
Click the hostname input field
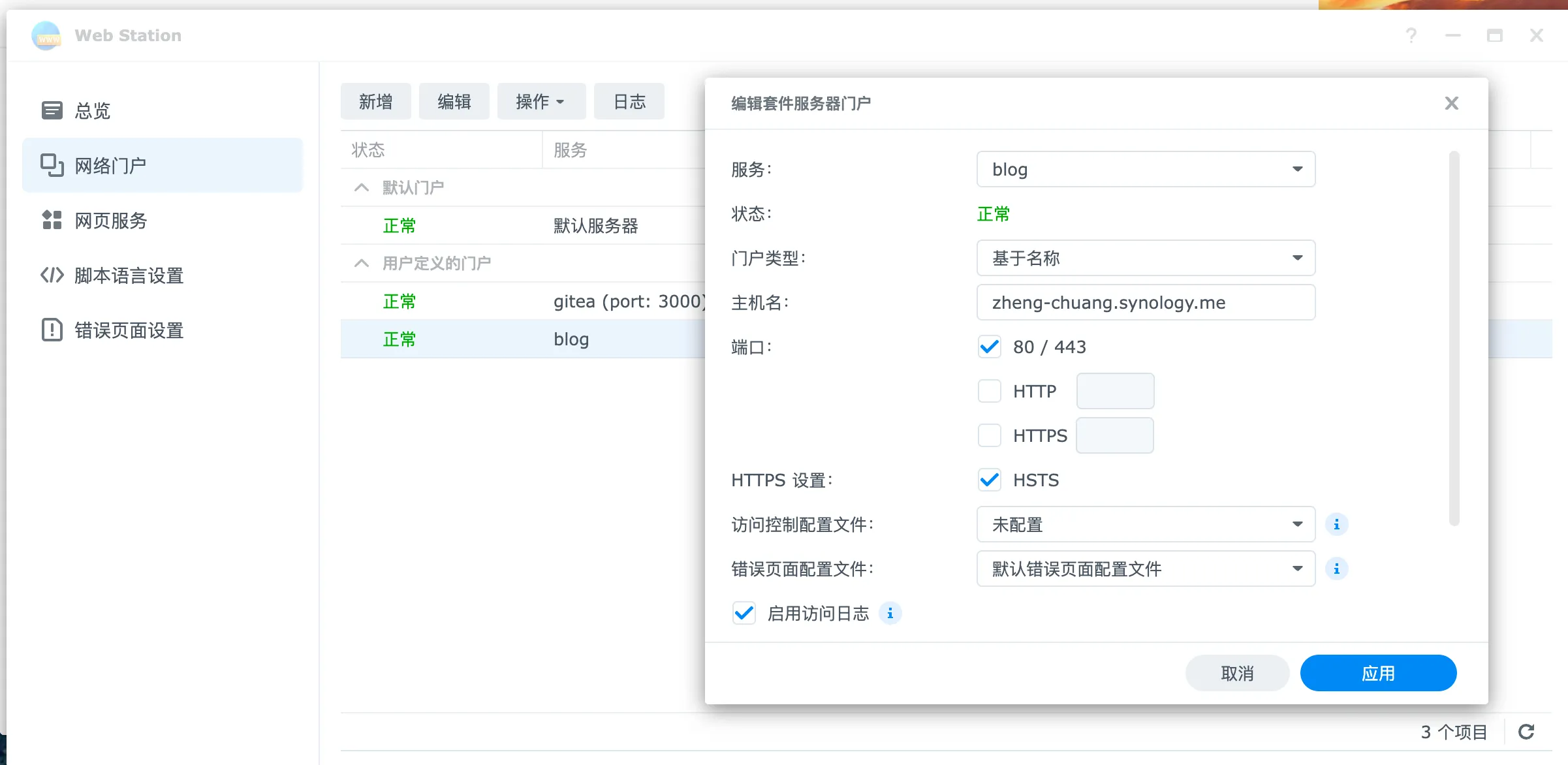coord(1145,302)
